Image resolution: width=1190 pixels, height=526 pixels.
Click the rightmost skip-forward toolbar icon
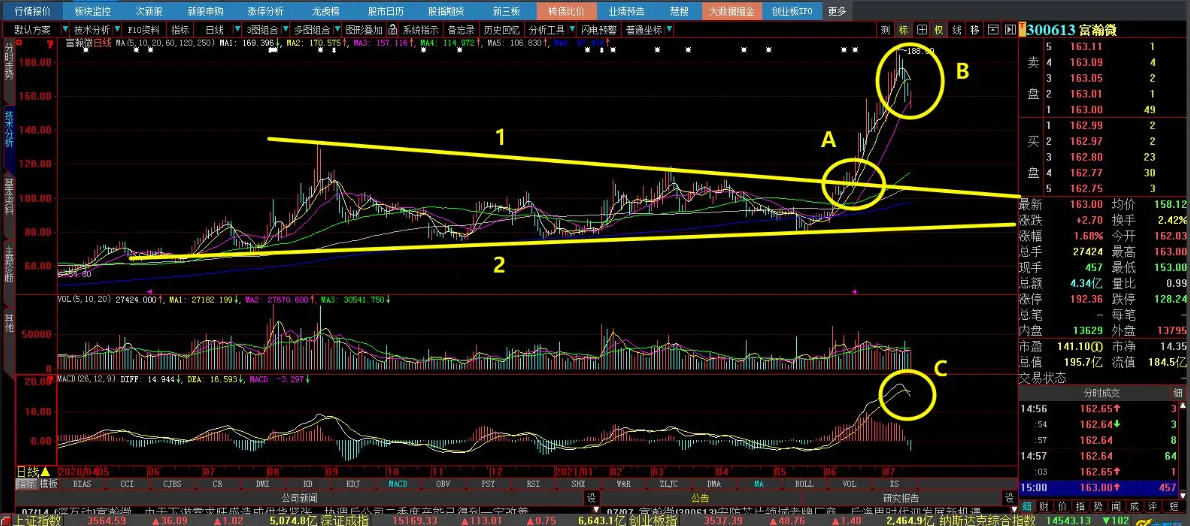[1011, 30]
